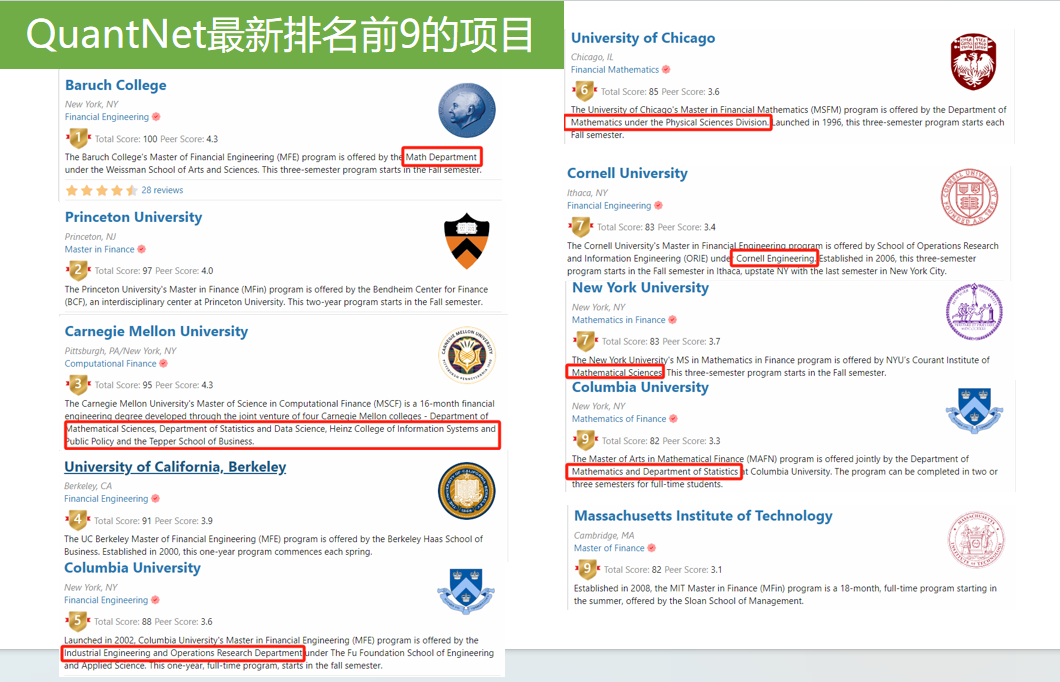Click 'Berkeley, CA' location text
Viewport: 1060px width, 682px height.
coord(88,486)
